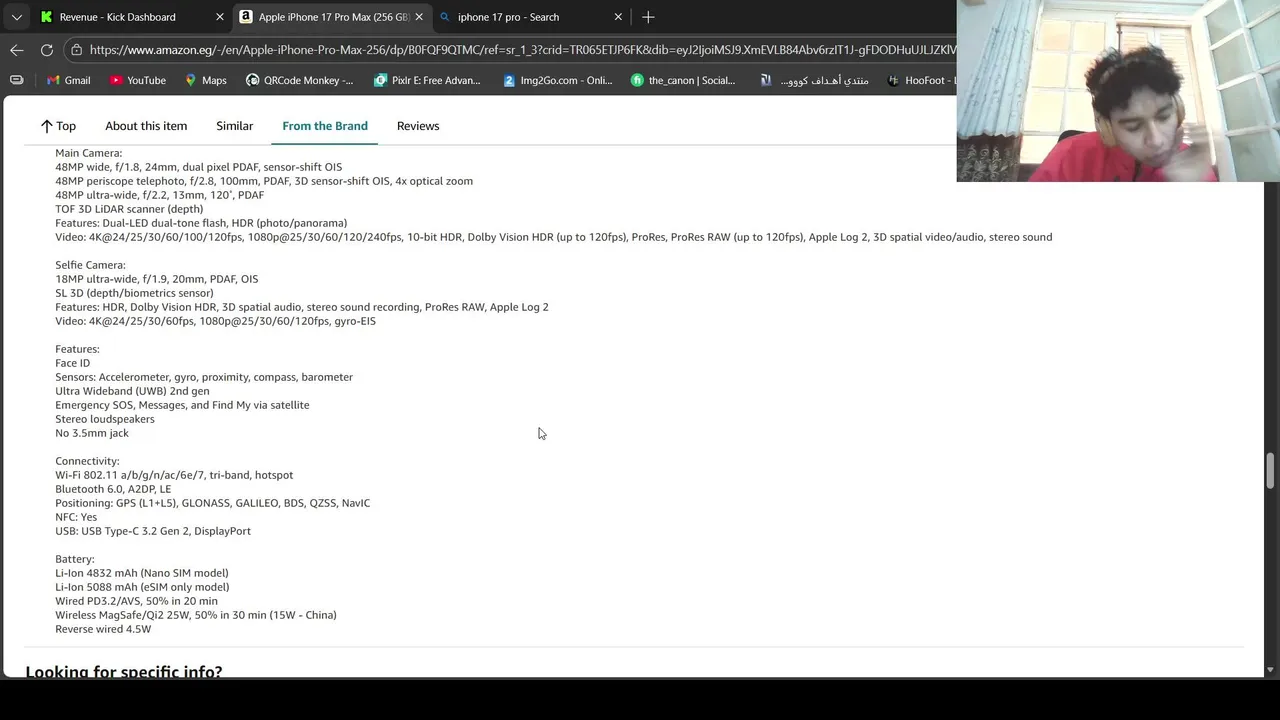Image resolution: width=1280 pixels, height=720 pixels.
Task: Open the Gmail bookmark
Action: (68, 80)
